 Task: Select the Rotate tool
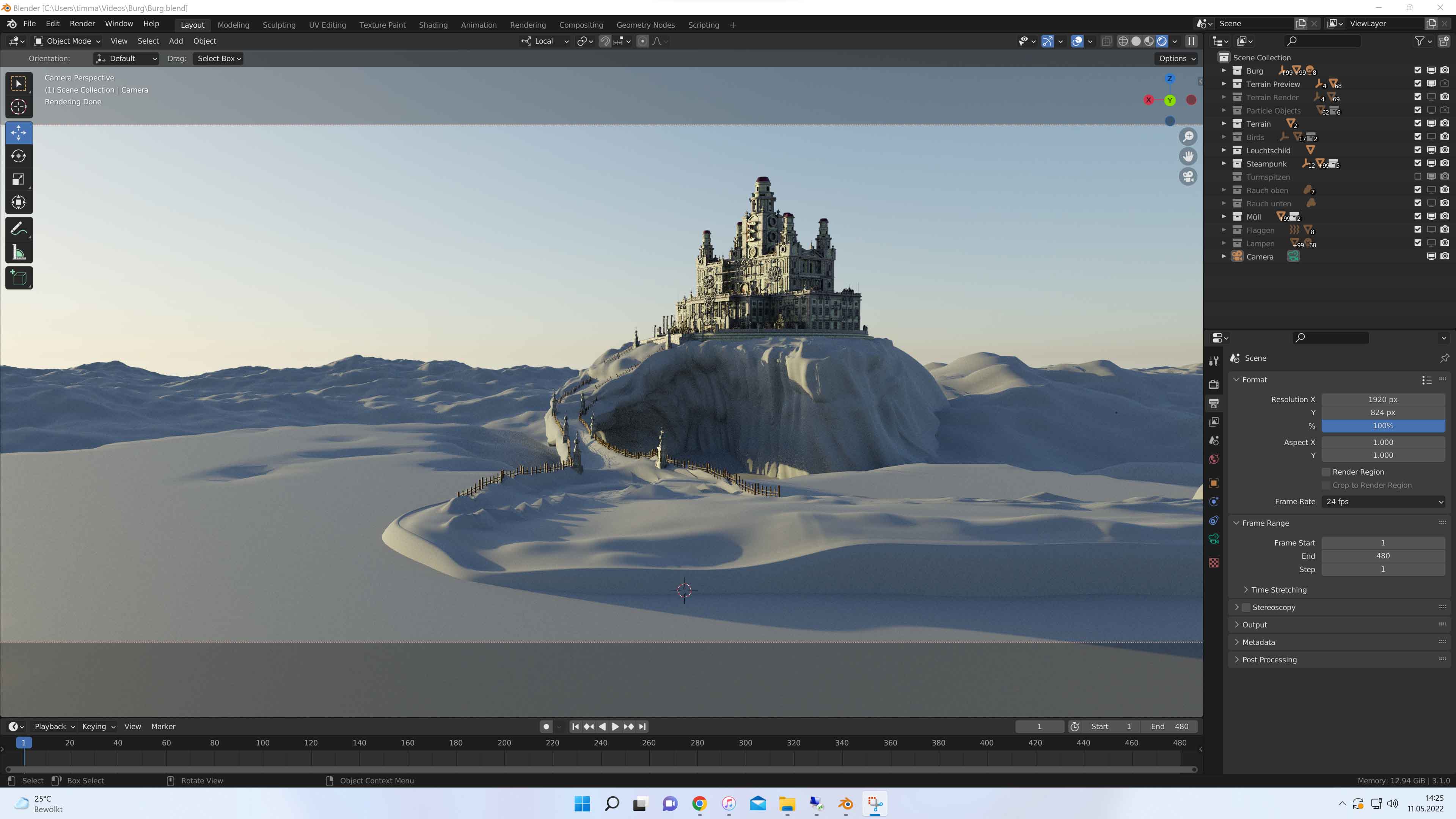(x=19, y=156)
